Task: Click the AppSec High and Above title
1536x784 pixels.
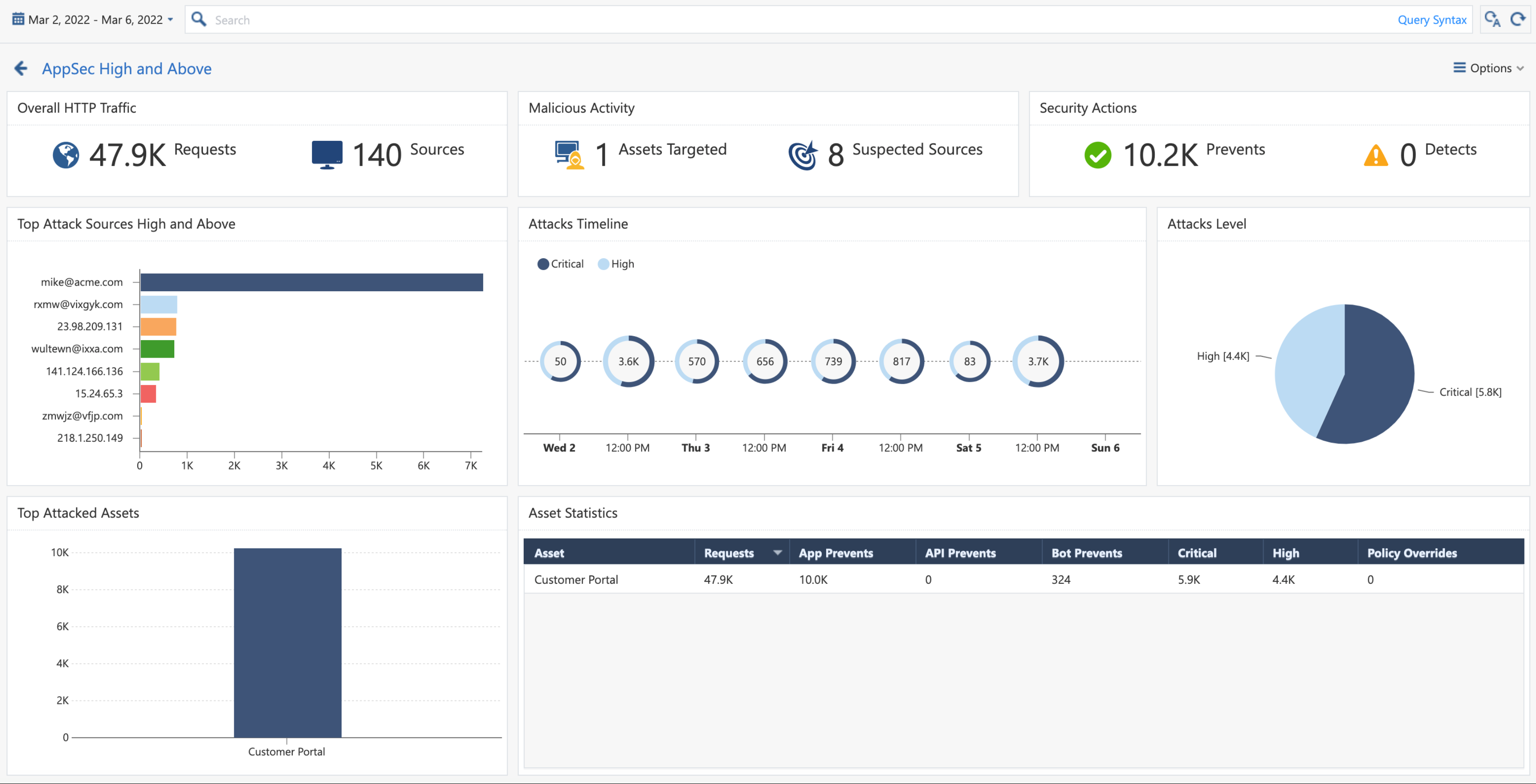Action: click(x=126, y=69)
